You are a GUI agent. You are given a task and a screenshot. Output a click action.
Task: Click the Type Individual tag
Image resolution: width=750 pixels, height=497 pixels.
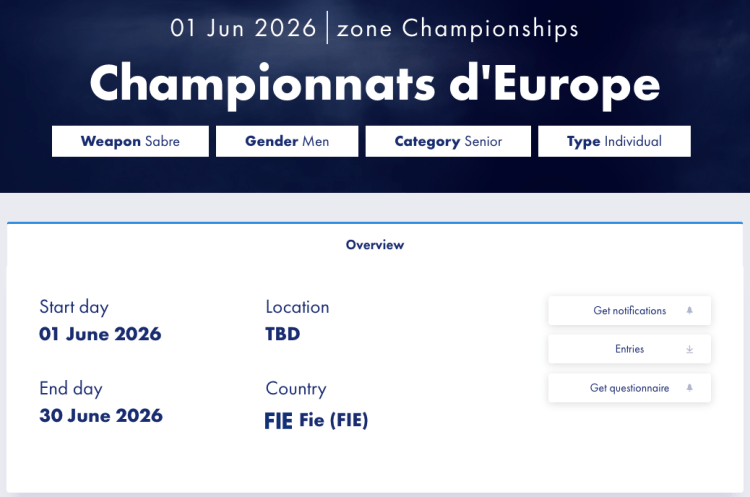tap(614, 141)
